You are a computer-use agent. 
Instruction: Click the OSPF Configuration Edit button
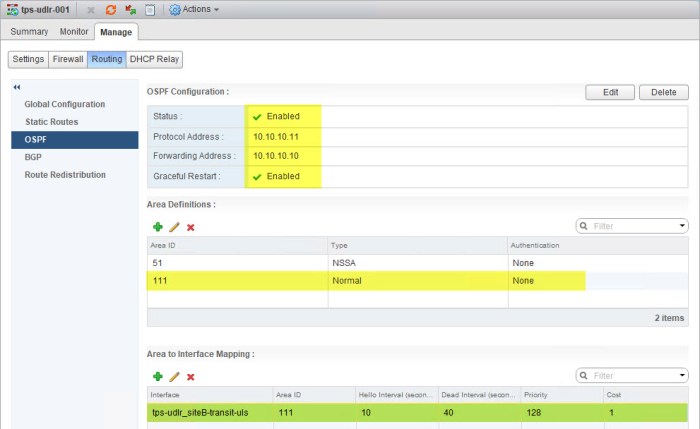(x=610, y=92)
